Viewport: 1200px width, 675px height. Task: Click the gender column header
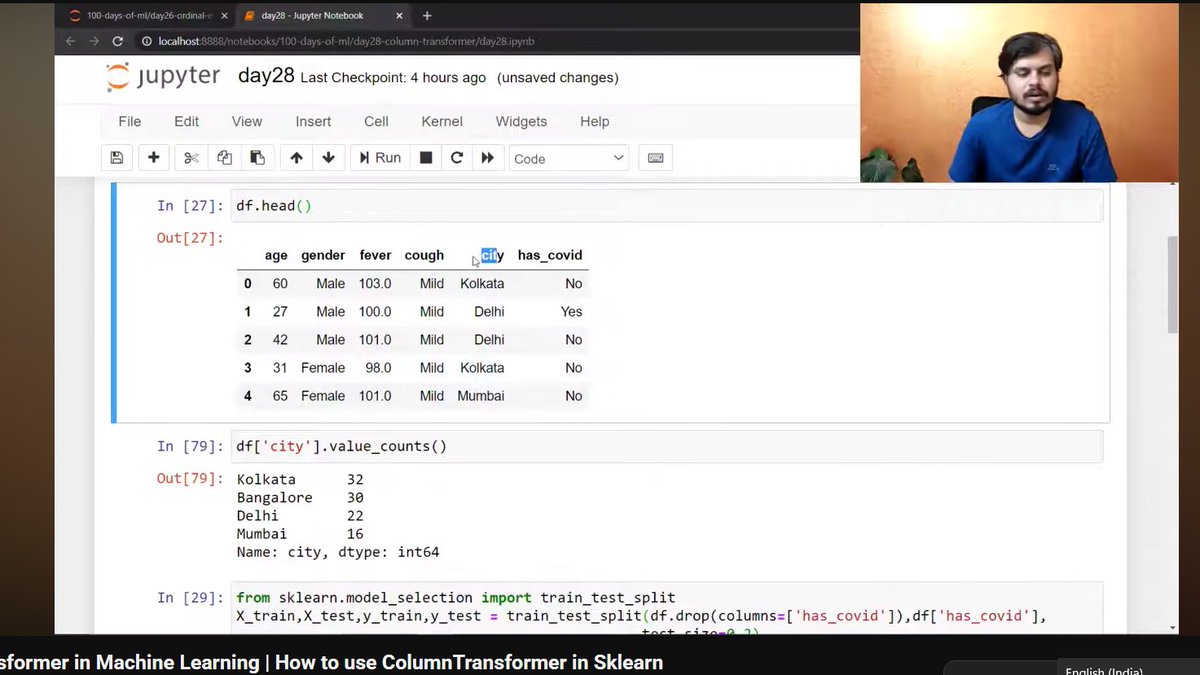[x=323, y=255]
